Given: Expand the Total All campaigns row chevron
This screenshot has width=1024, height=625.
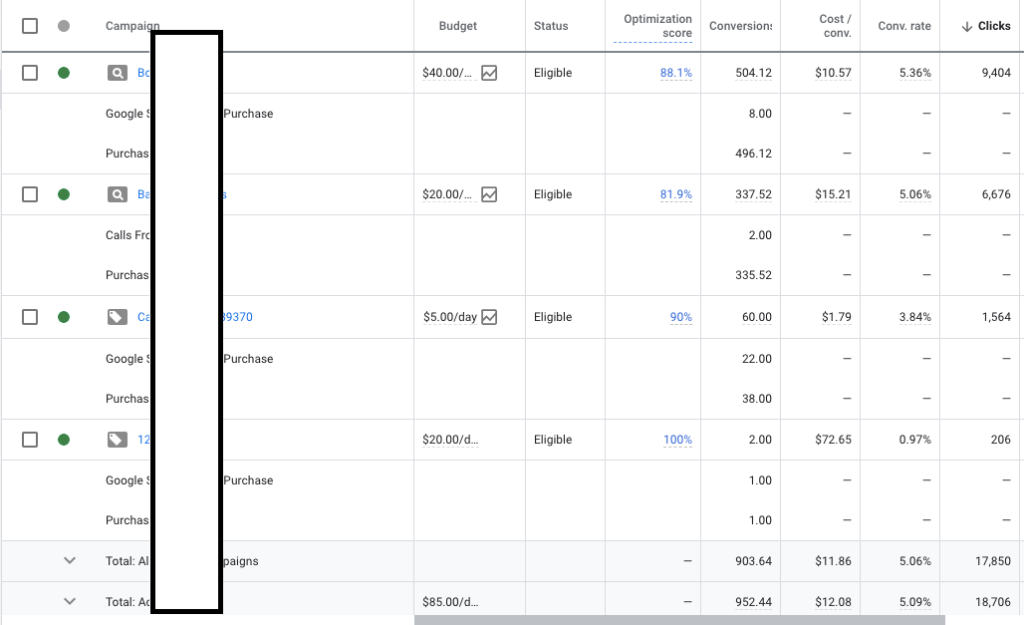Looking at the screenshot, I should 69,561.
